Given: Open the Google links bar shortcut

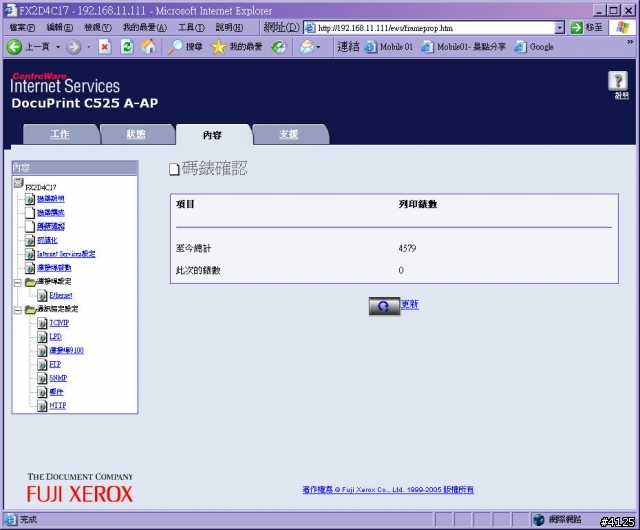Looking at the screenshot, I should pos(534,47).
